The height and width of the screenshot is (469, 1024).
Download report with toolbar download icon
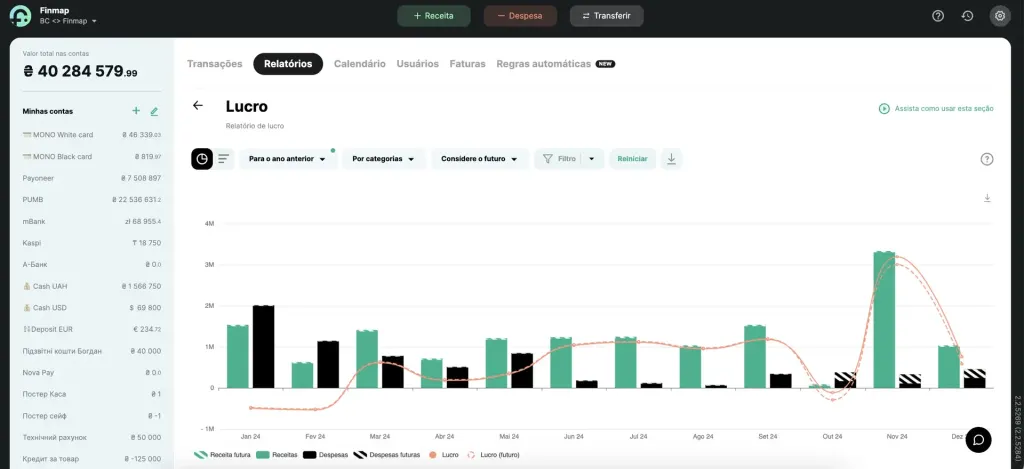tap(671, 159)
